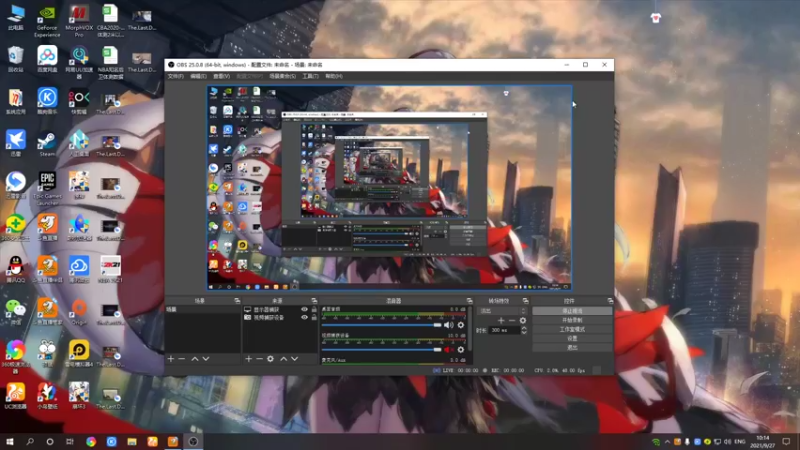Remove the transition with the Transitions minus icon
The width and height of the screenshot is (800, 450).
click(x=512, y=320)
